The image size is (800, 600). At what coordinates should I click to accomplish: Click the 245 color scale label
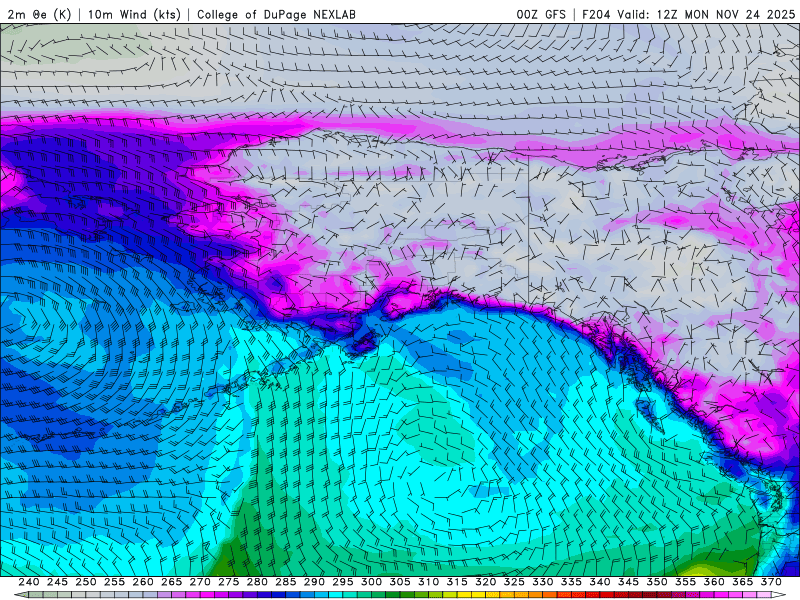tap(57, 582)
